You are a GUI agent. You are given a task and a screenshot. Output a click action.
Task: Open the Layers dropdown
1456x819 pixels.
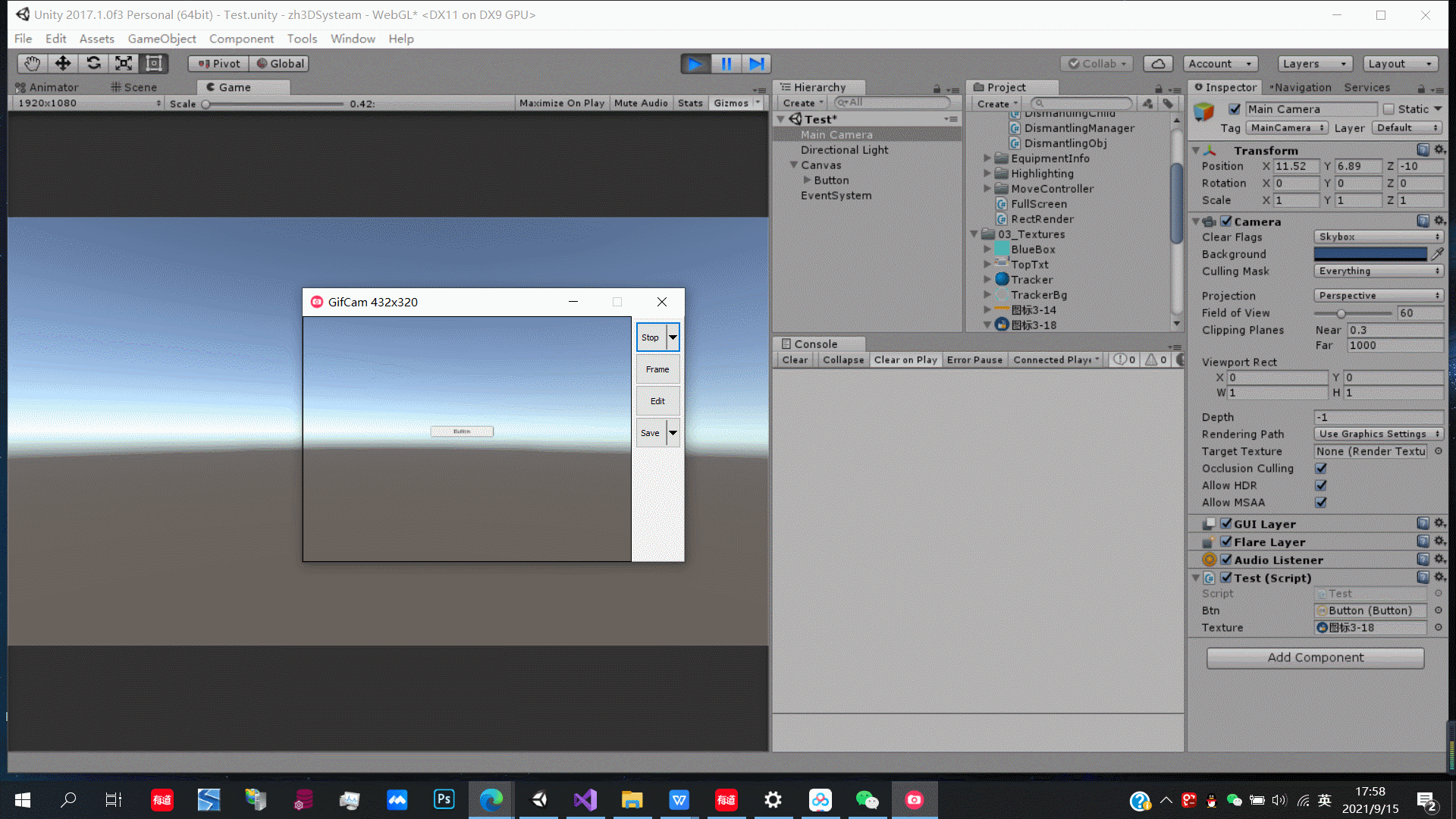[1314, 64]
